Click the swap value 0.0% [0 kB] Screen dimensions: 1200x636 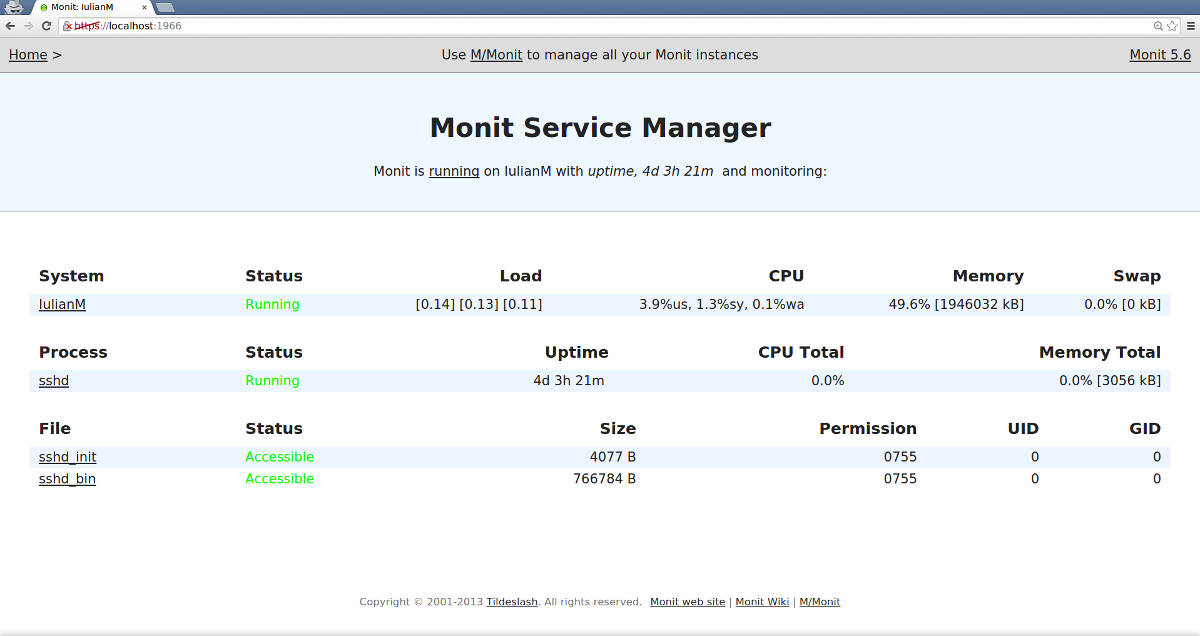1123,304
